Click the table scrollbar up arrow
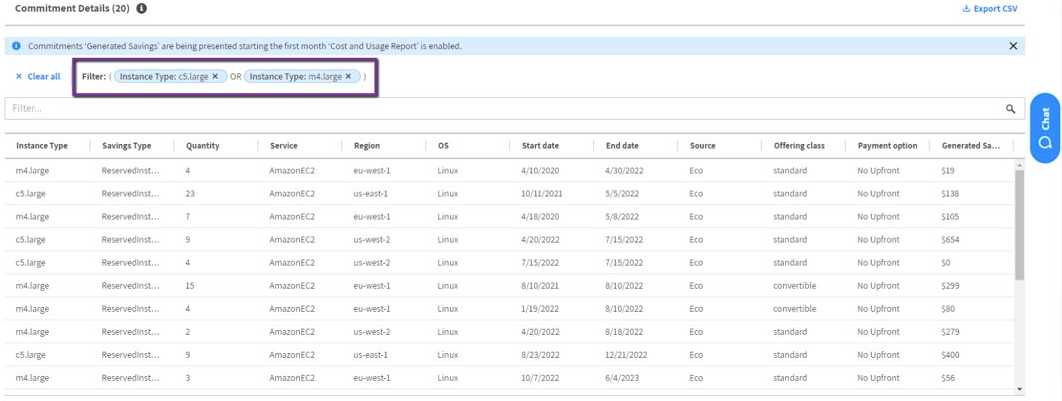Screen dimensions: 1062x401 pos(1019,165)
